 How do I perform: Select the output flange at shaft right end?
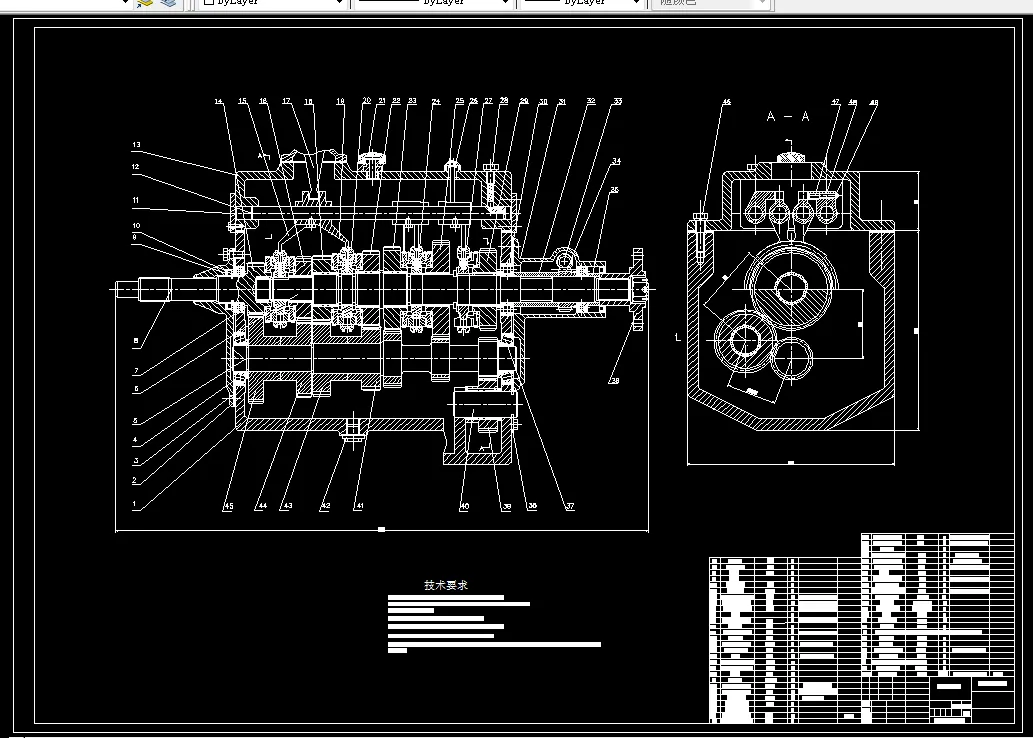[x=638, y=289]
